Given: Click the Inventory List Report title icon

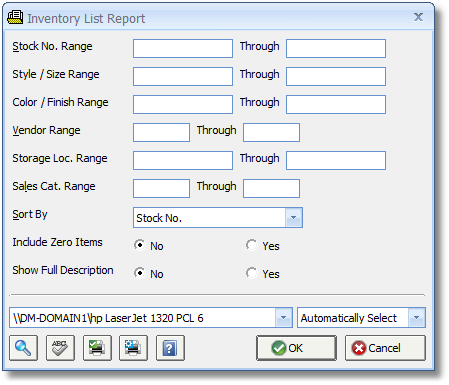Looking at the screenshot, I should pyautogui.click(x=15, y=17).
